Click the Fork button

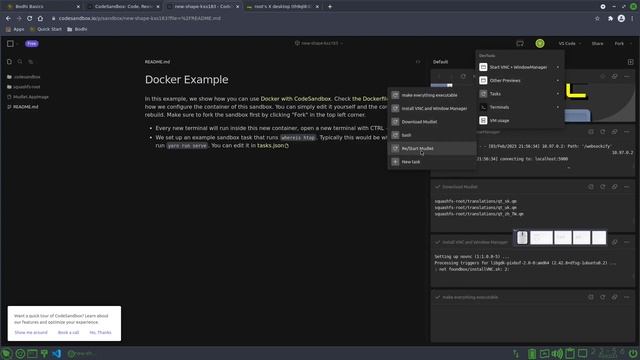[x=619, y=43]
